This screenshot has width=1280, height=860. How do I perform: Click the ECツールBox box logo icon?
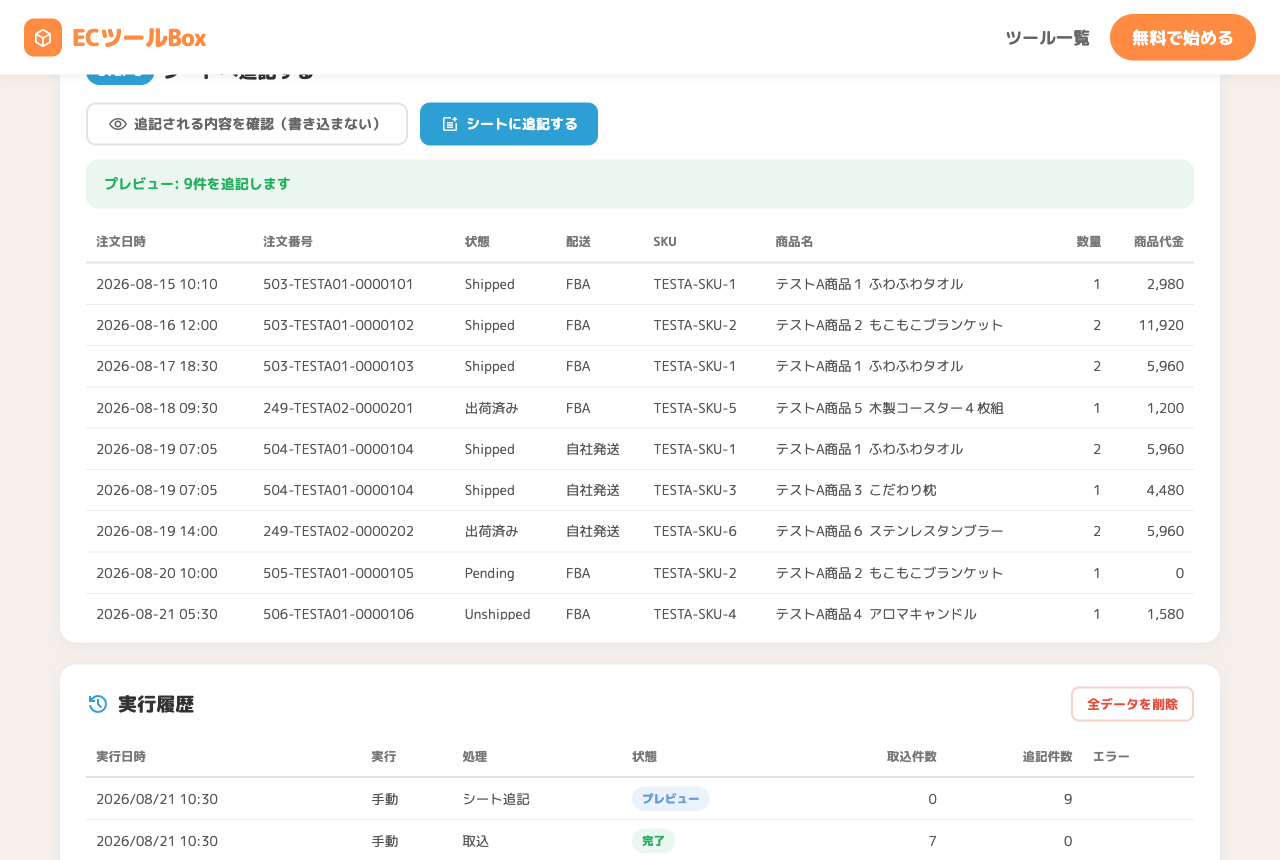(43, 38)
